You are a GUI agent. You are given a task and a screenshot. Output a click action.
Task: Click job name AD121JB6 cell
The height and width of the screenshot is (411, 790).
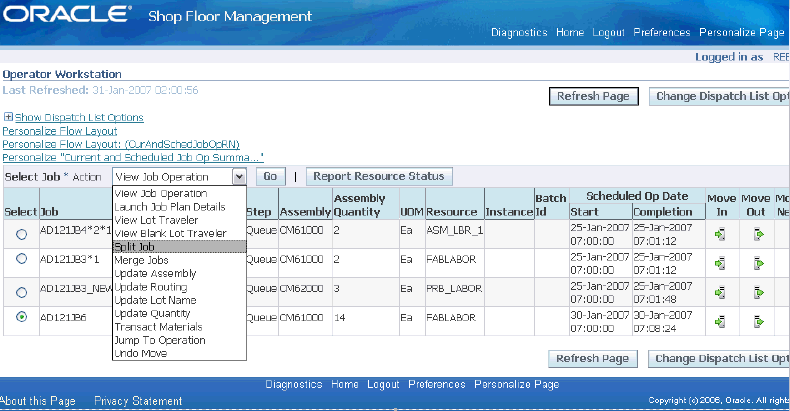63,318
